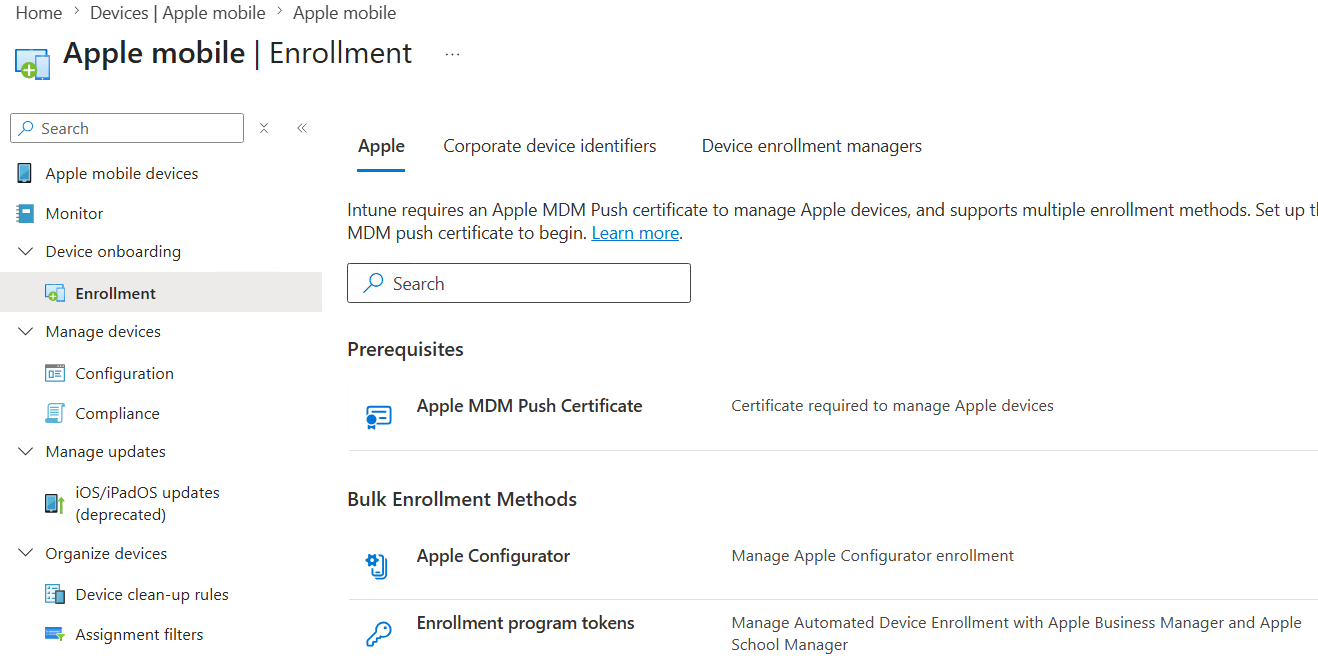Screen dimensions: 1318x665
Task: Click the Apple MDM Push Certificate icon
Action: pyautogui.click(x=379, y=417)
